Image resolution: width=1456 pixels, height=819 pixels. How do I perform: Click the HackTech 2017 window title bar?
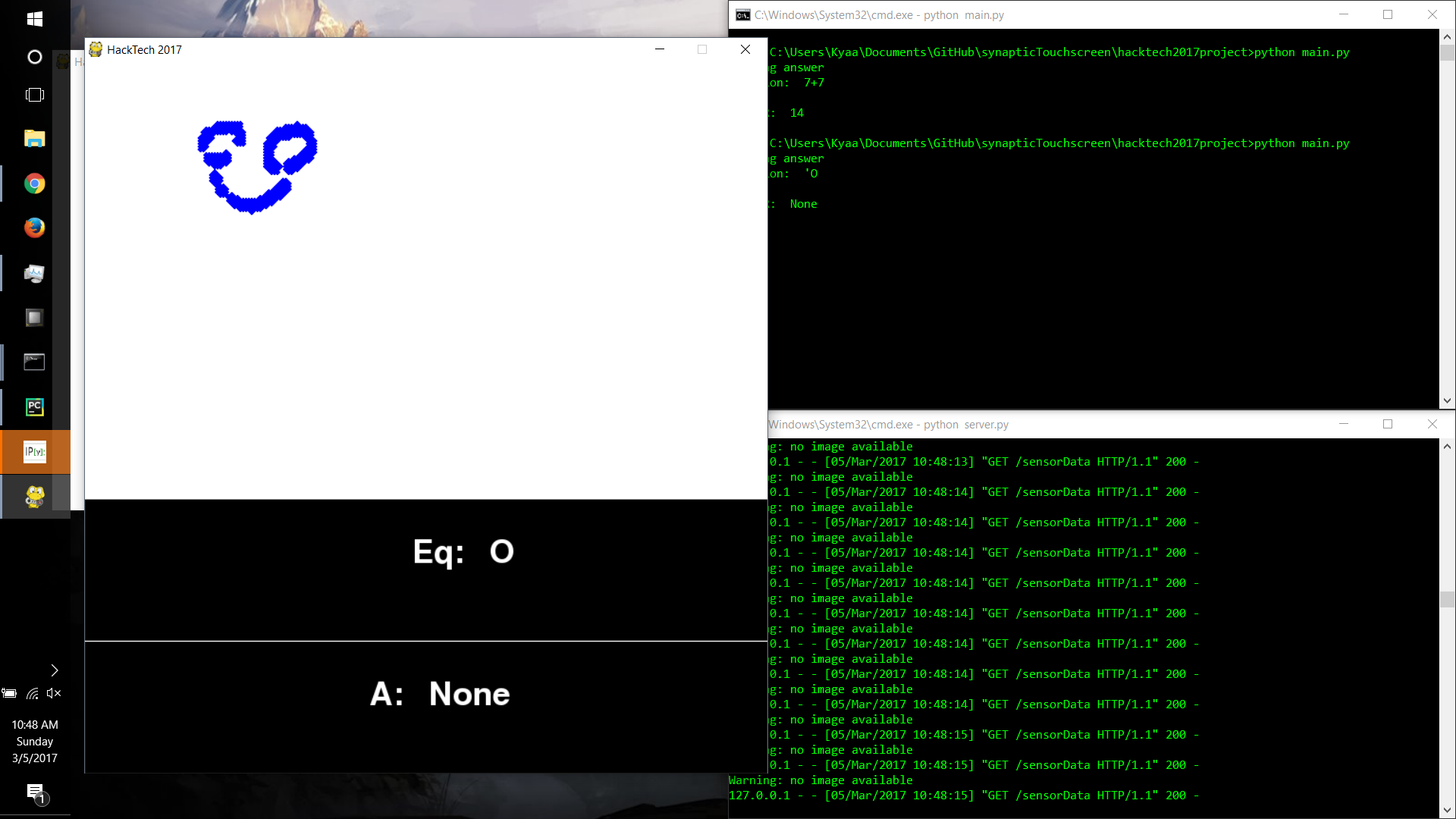[x=379, y=50]
